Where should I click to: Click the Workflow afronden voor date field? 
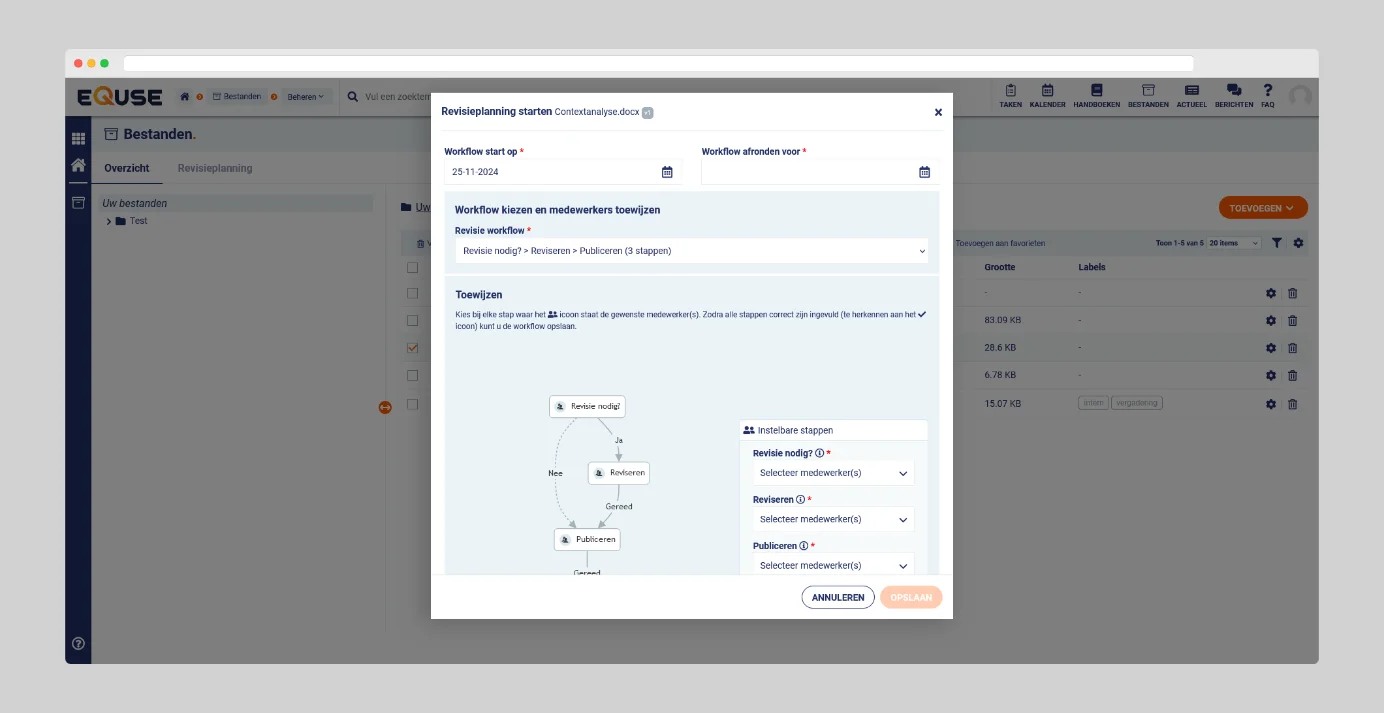(x=808, y=172)
